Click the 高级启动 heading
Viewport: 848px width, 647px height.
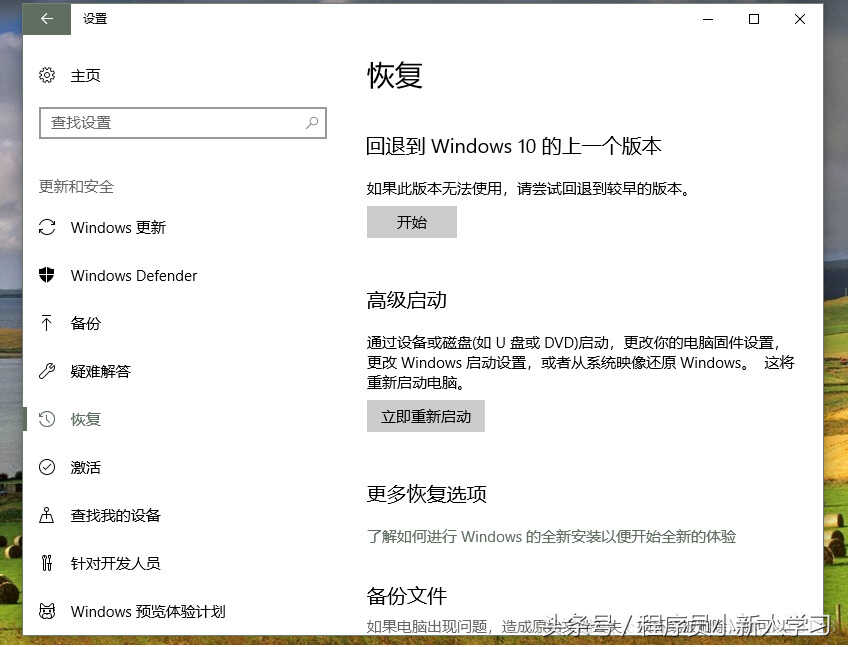(407, 300)
